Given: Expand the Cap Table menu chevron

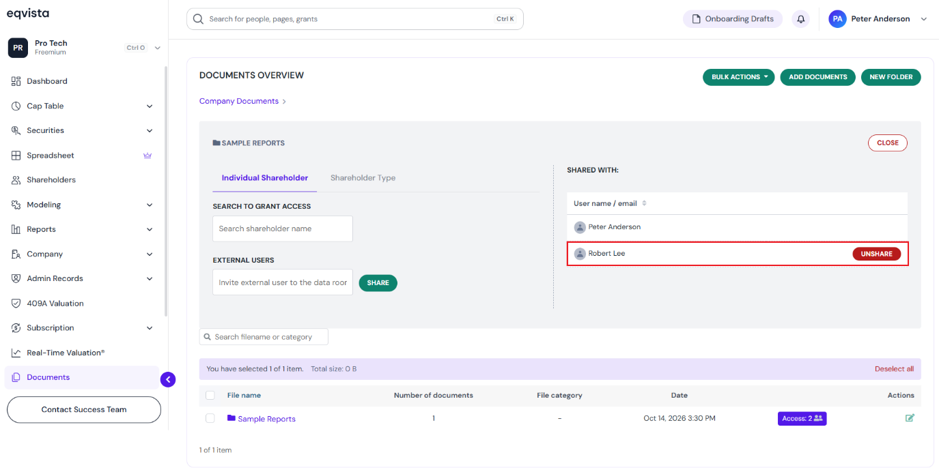Looking at the screenshot, I should (150, 107).
